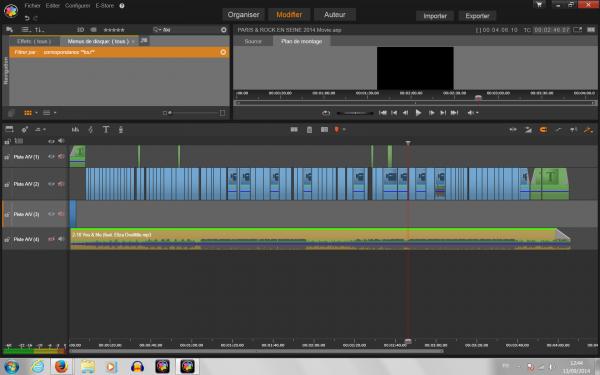The height and width of the screenshot is (375, 600).
Task: Mute audio of Piste AV (3)
Action: [61, 214]
